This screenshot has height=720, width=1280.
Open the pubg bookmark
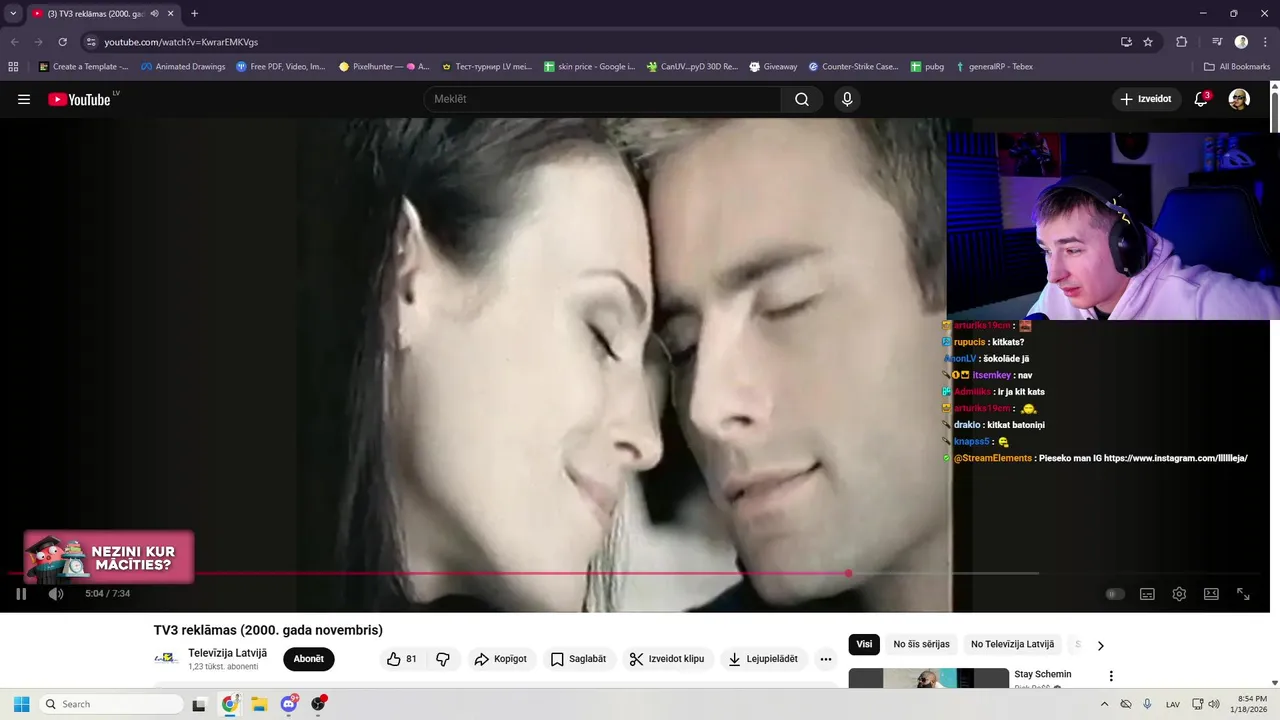(927, 67)
